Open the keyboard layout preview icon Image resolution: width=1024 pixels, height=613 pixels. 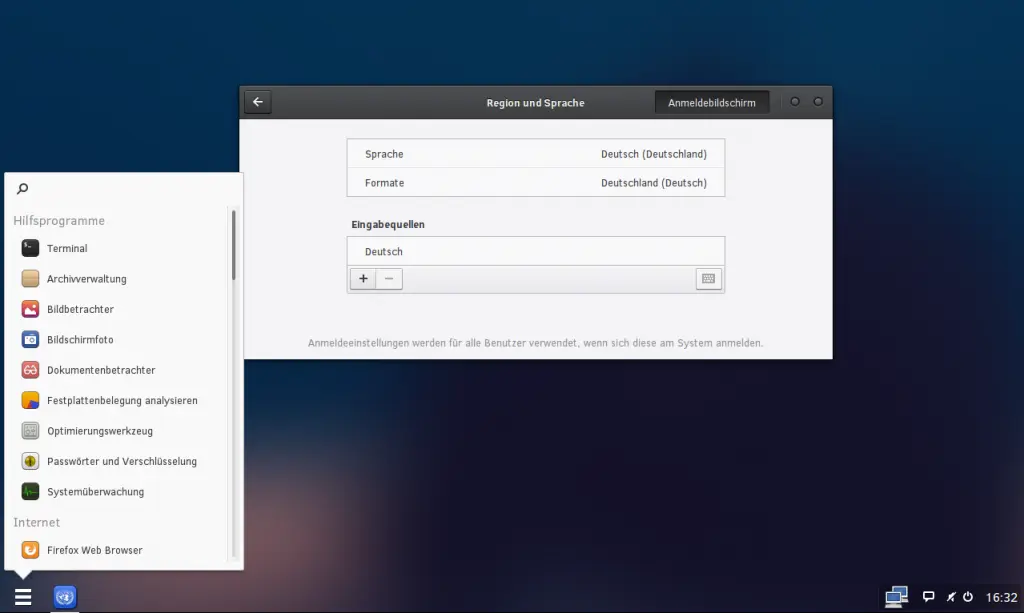[x=708, y=279]
